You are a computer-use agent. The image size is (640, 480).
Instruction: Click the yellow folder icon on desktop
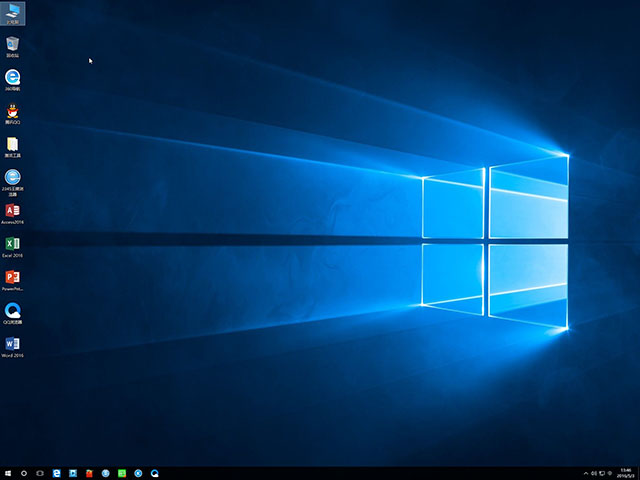[13, 145]
